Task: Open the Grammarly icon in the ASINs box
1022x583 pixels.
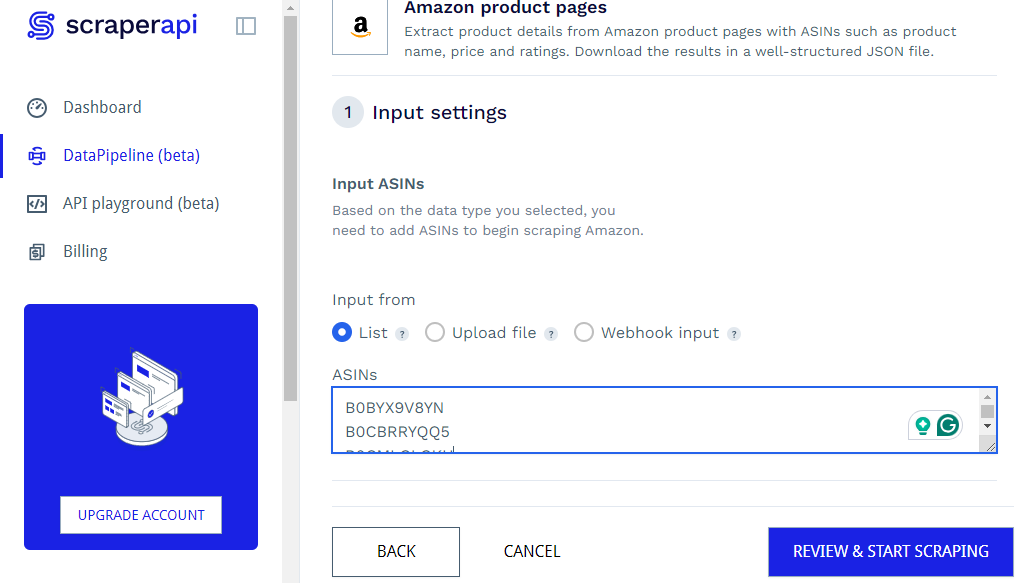Action: pyautogui.click(x=948, y=426)
